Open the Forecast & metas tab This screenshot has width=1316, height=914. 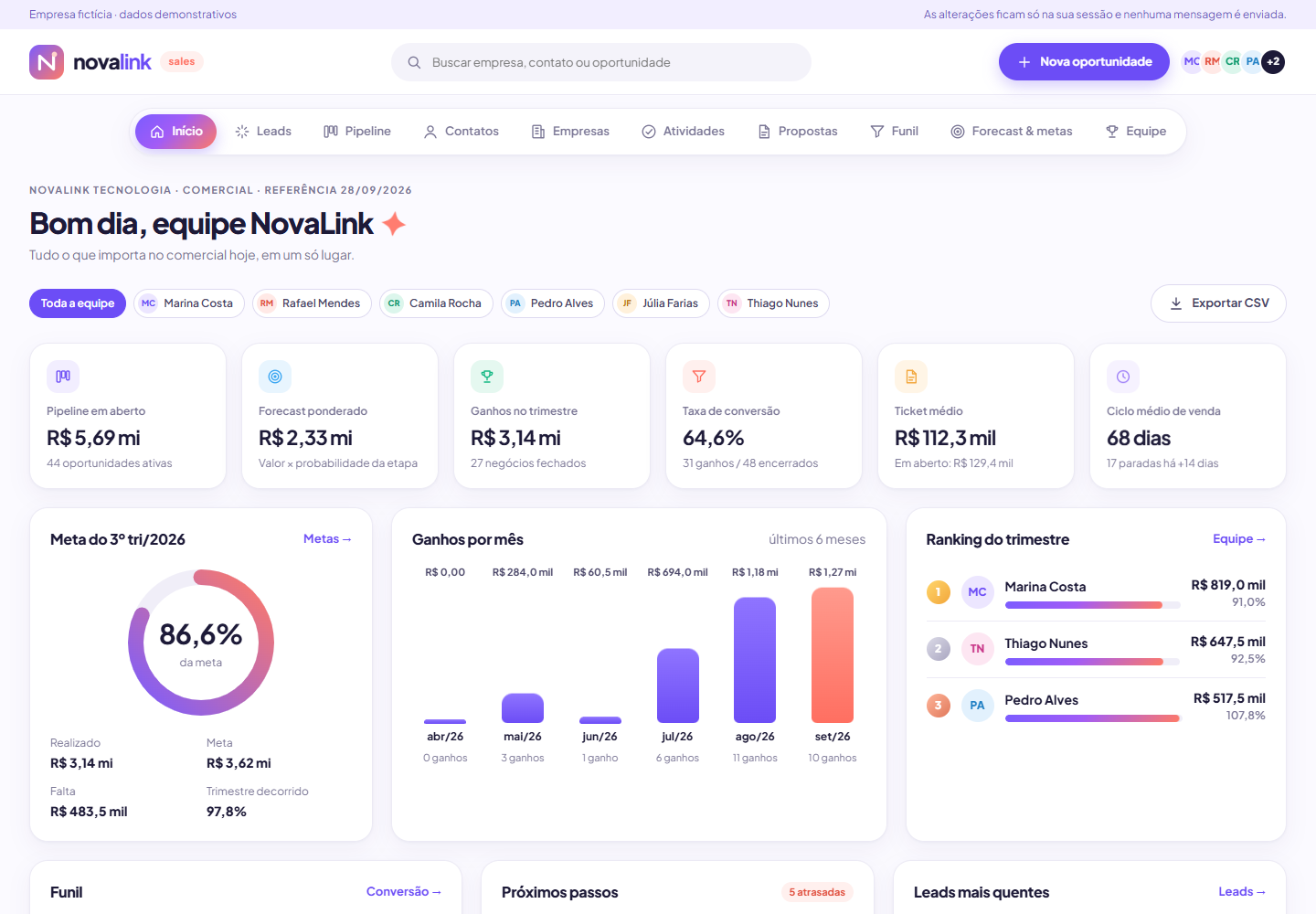pos(1012,132)
